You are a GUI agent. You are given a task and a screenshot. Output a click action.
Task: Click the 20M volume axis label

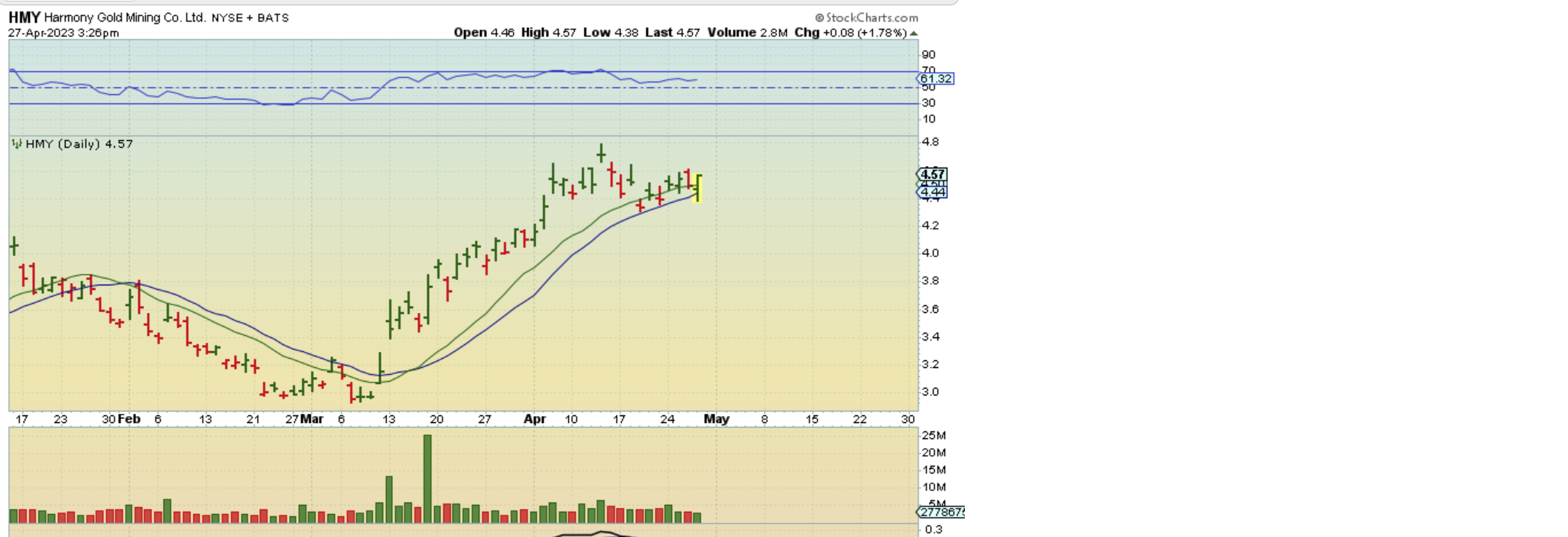click(x=933, y=453)
